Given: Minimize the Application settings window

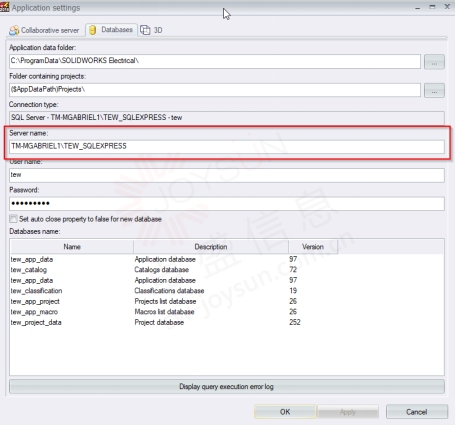Looking at the screenshot, I should point(418,7).
